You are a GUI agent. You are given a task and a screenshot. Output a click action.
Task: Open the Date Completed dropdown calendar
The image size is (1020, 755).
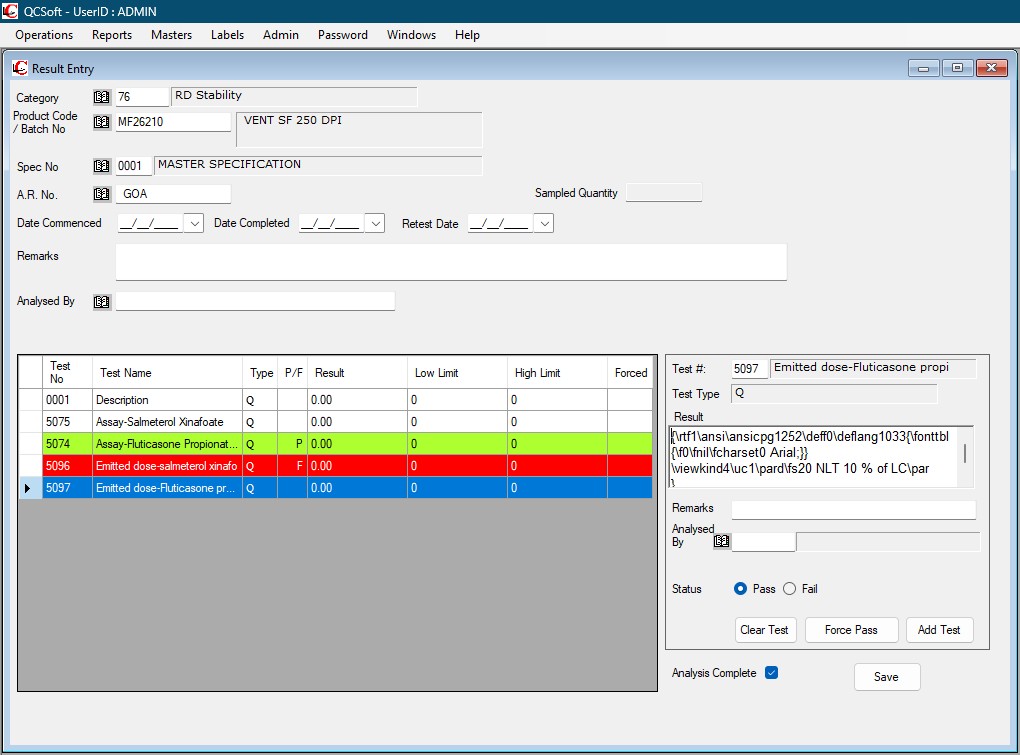pos(375,224)
